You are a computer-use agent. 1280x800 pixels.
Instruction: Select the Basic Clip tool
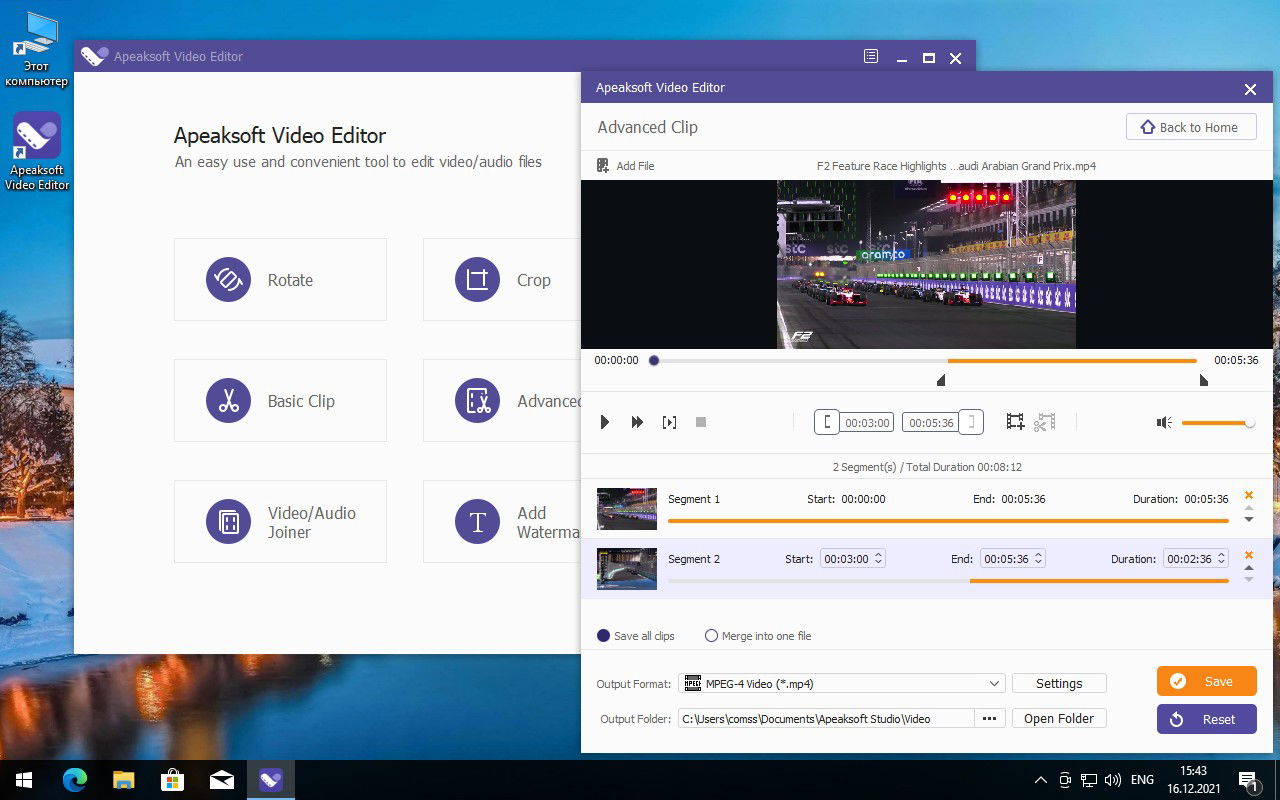280,400
